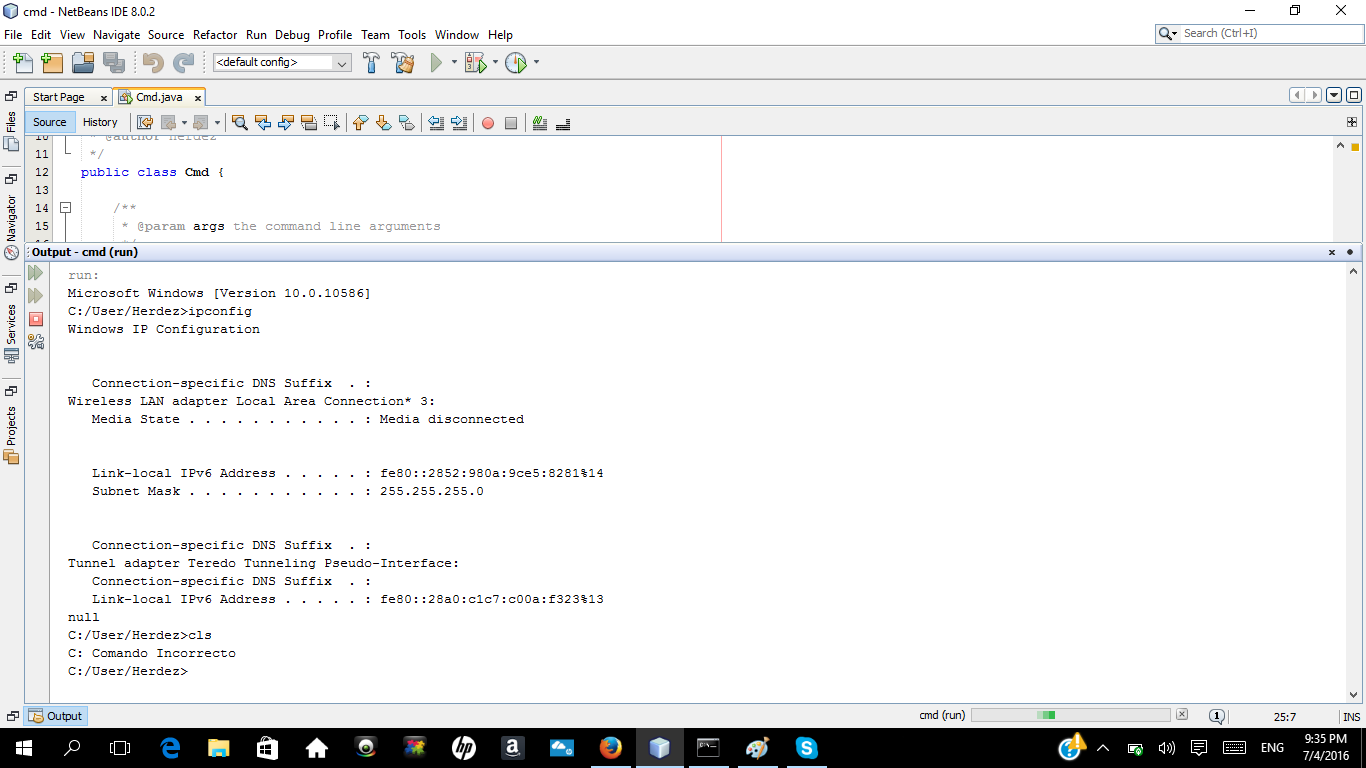The width and height of the screenshot is (1366, 768).
Task: Open the Navigate menu
Action: [x=117, y=34]
